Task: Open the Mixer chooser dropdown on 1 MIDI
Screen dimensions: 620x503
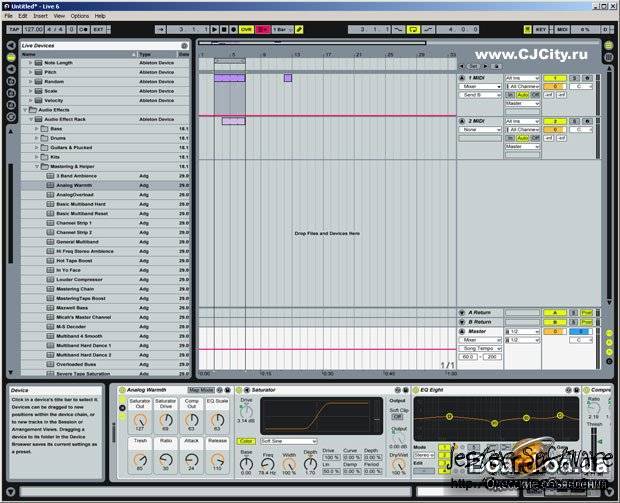Action: point(480,86)
